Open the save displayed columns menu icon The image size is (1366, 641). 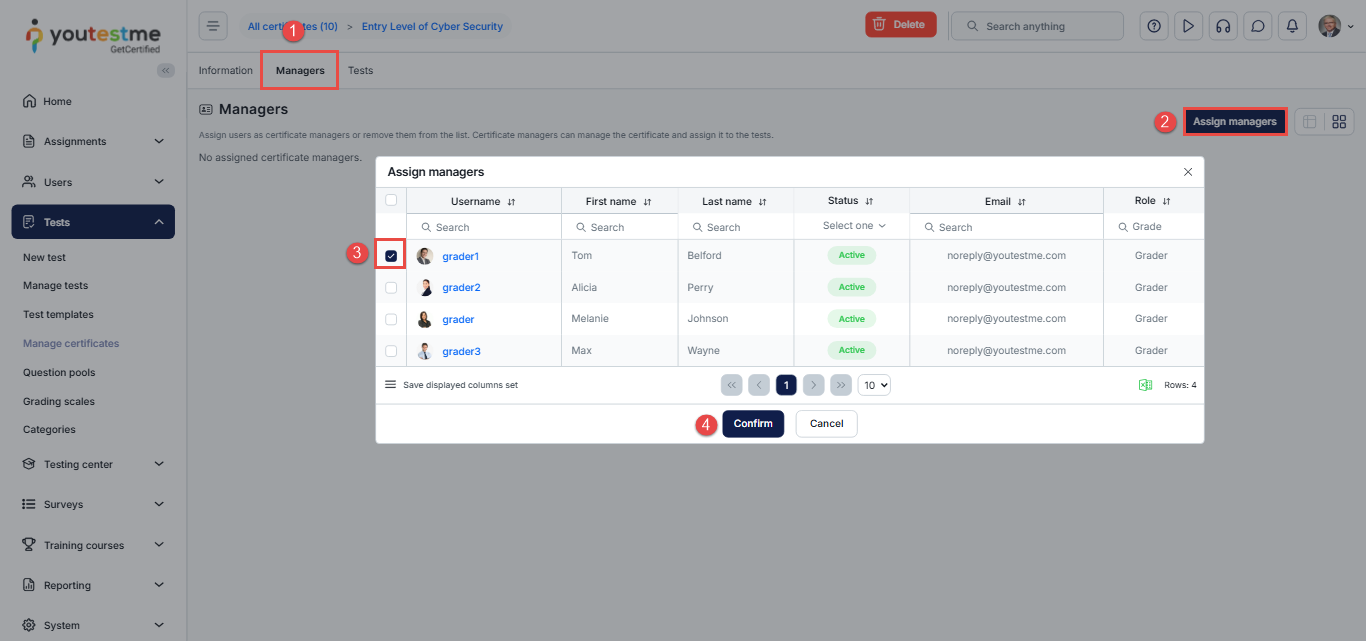click(x=391, y=384)
